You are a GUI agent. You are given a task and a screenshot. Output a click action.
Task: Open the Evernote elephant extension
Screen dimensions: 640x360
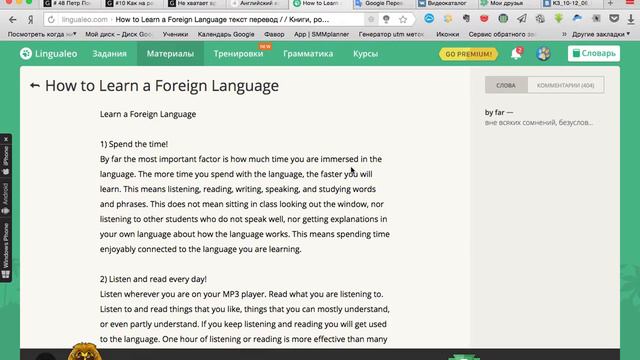point(466,19)
